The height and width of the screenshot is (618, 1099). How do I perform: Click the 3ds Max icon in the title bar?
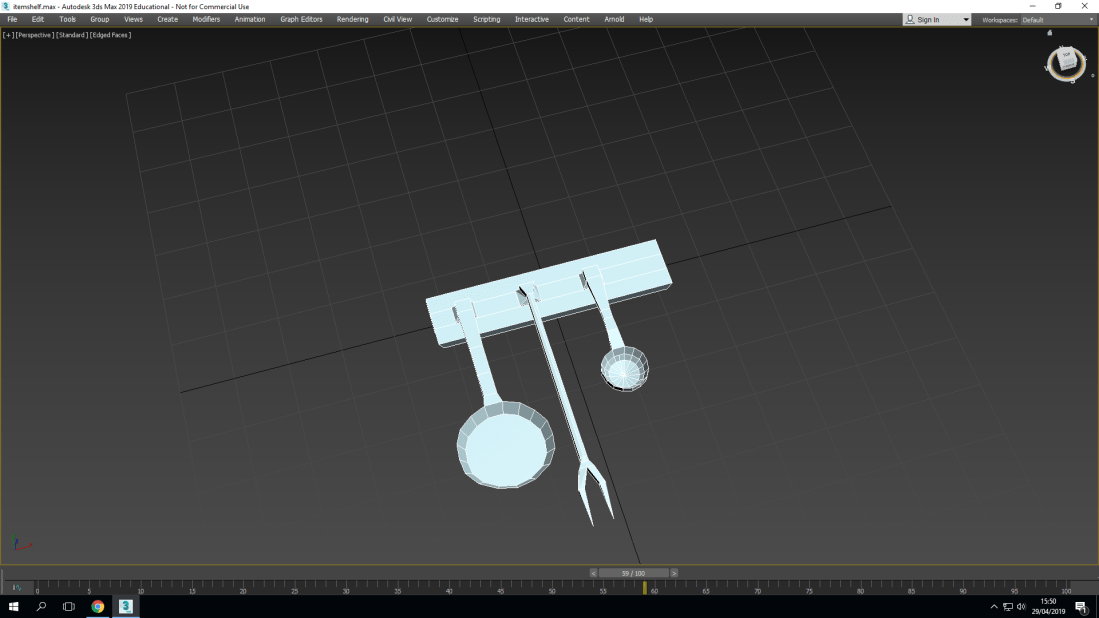coord(7,5)
